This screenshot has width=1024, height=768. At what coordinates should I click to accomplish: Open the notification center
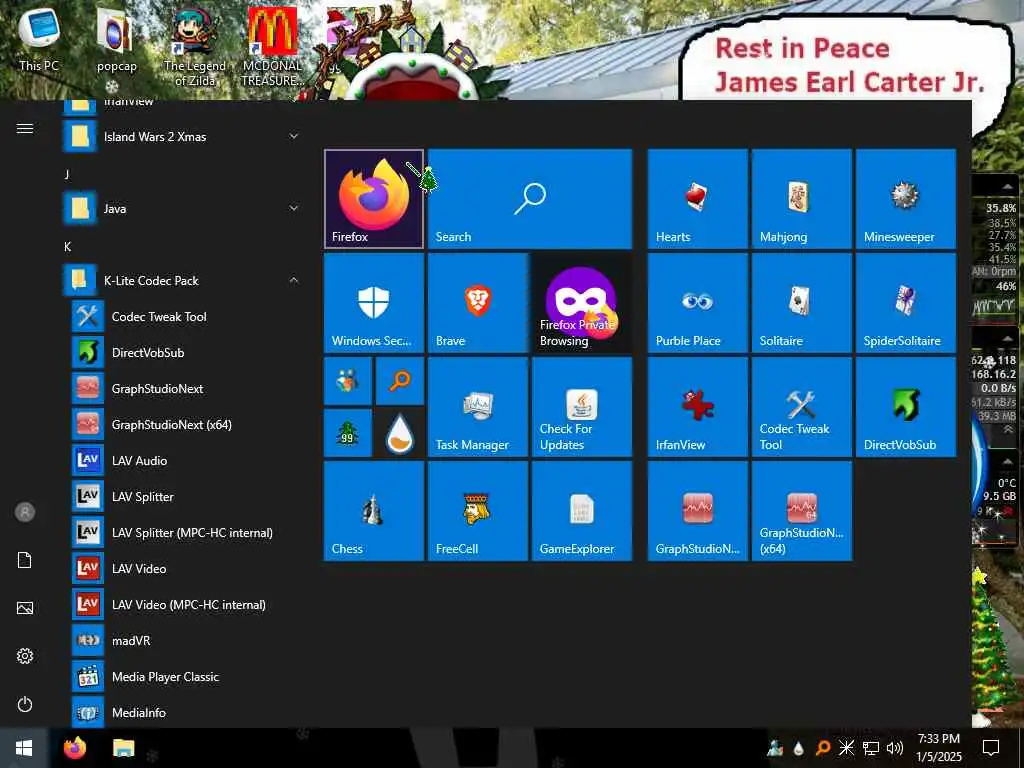(x=991, y=748)
